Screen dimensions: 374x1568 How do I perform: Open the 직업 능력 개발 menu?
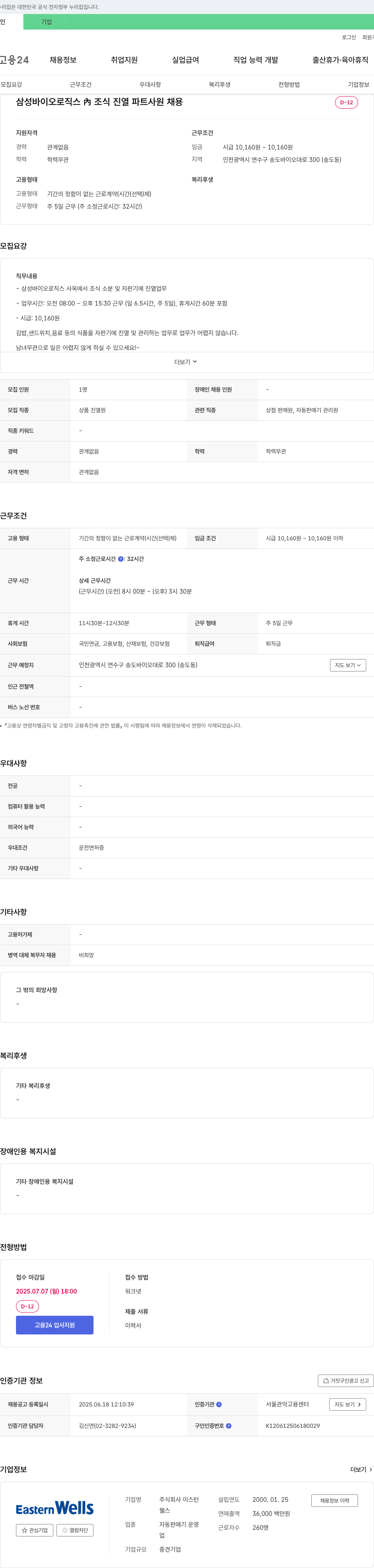click(256, 60)
